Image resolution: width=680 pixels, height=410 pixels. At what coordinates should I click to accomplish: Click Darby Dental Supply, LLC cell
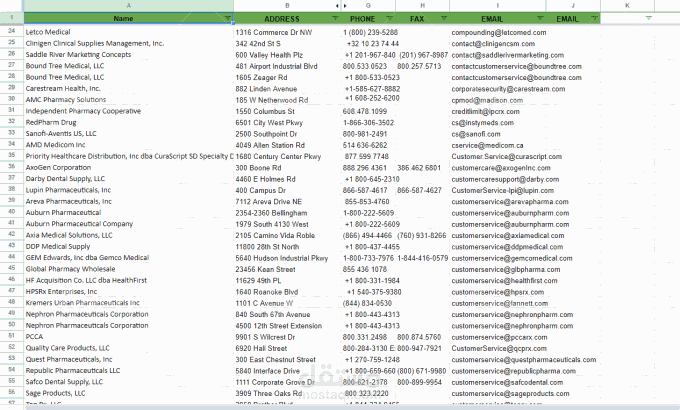coord(129,178)
